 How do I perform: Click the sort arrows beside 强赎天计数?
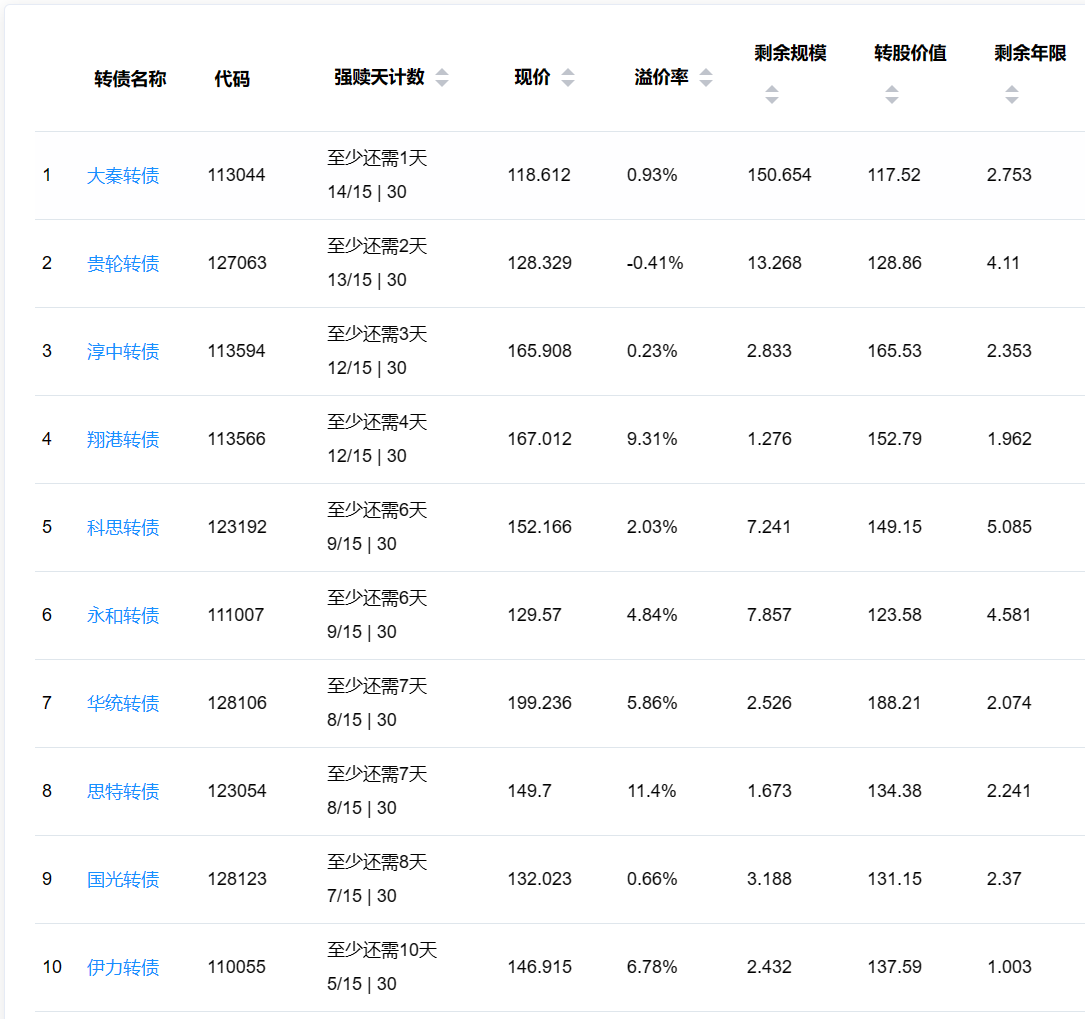pyautogui.click(x=442, y=78)
